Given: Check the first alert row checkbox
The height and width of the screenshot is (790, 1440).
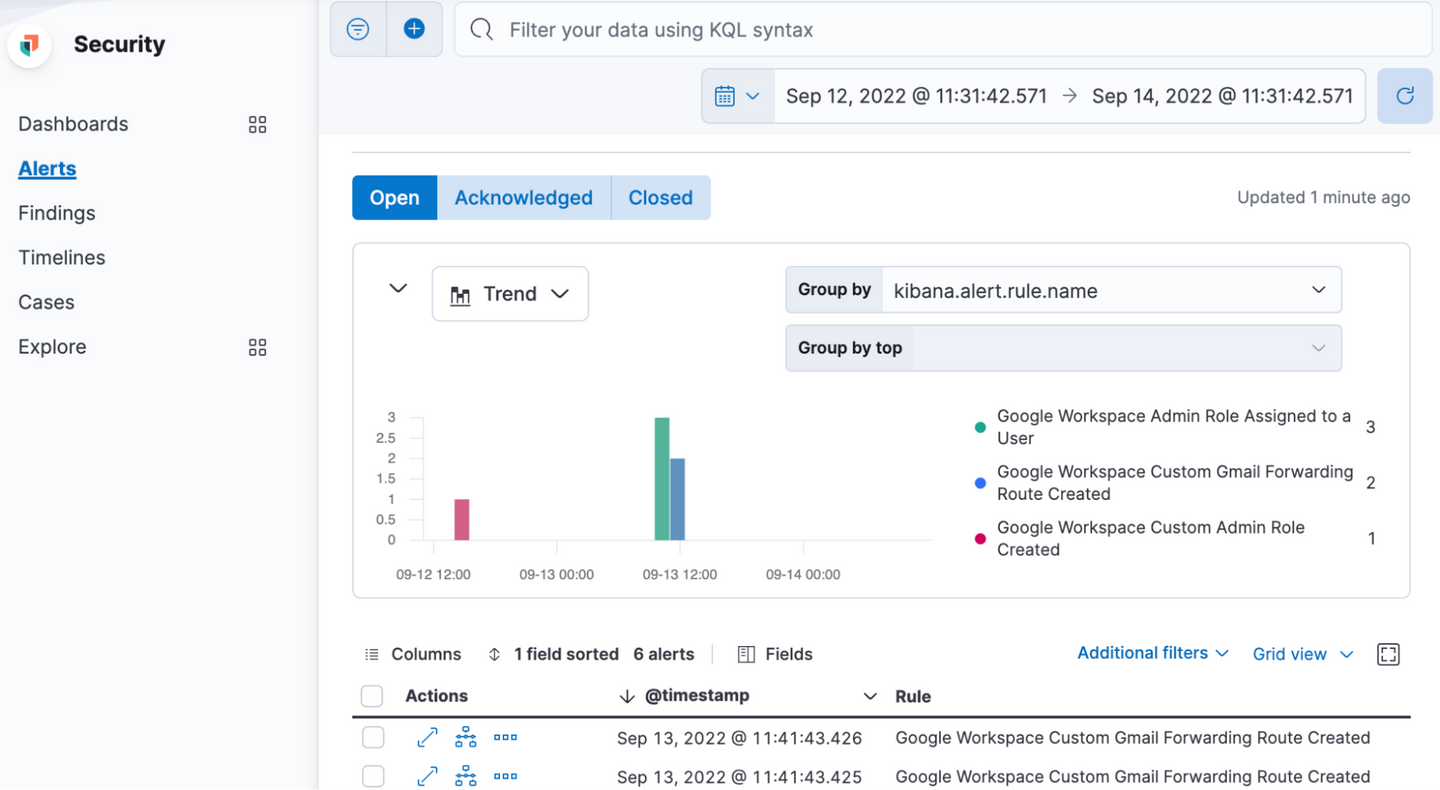Looking at the screenshot, I should (x=373, y=738).
